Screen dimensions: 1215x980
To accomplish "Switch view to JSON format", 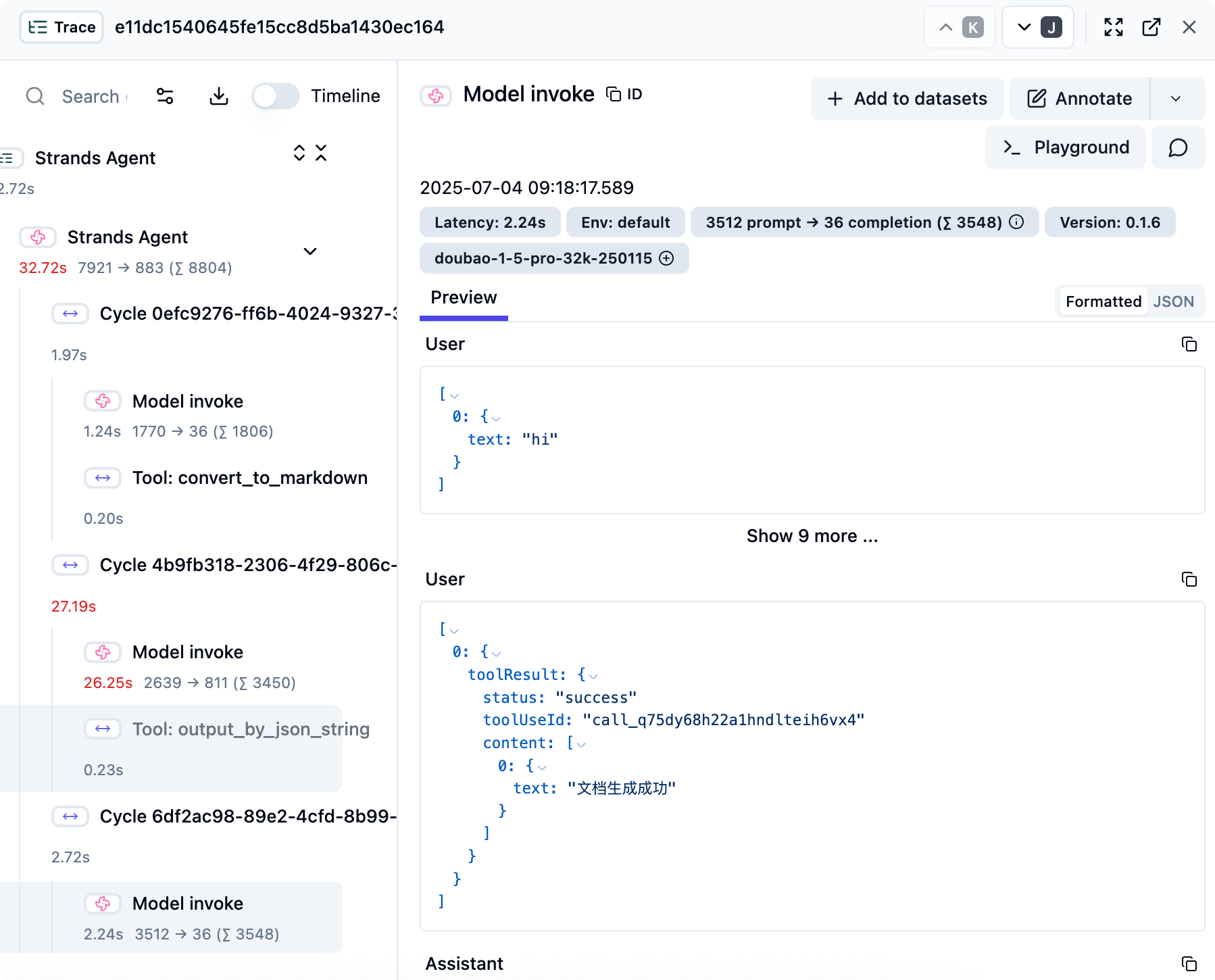I will point(1173,301).
